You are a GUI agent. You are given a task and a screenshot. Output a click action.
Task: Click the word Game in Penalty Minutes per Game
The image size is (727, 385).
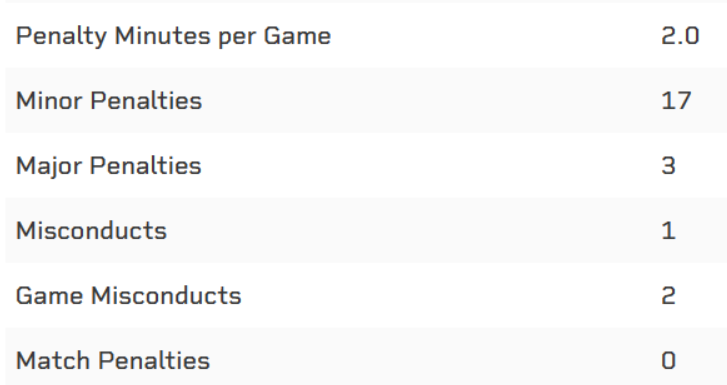[x=297, y=36]
